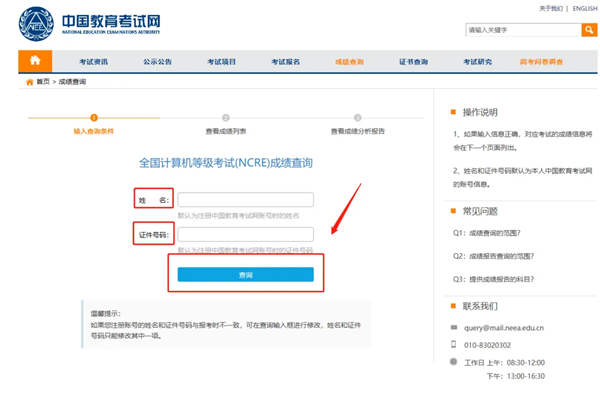
Task: Click the query@mail.neea.edu.cn email address
Action: [504, 328]
